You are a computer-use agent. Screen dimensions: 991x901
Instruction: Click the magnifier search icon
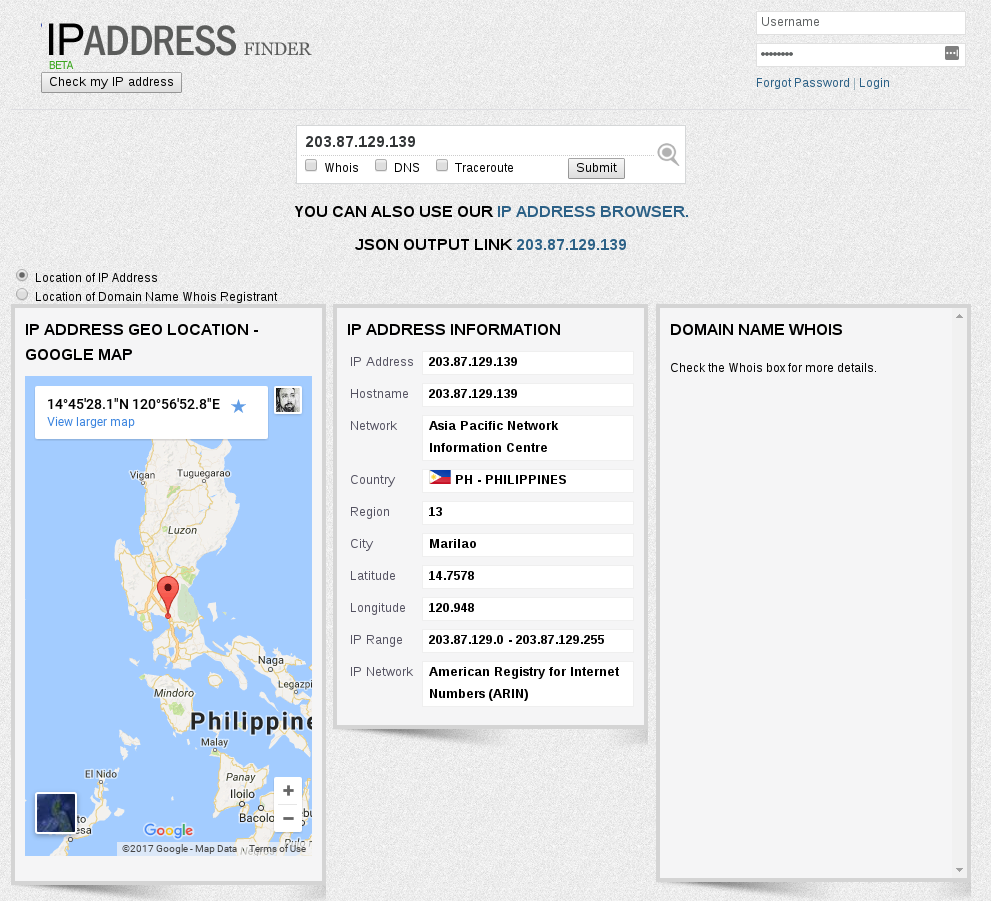668,154
